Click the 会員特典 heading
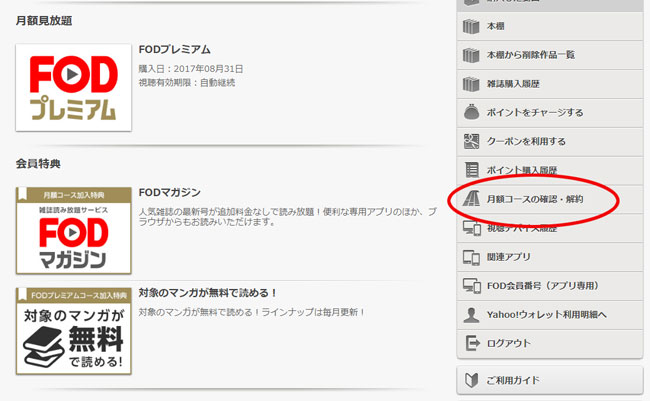 click(38, 163)
